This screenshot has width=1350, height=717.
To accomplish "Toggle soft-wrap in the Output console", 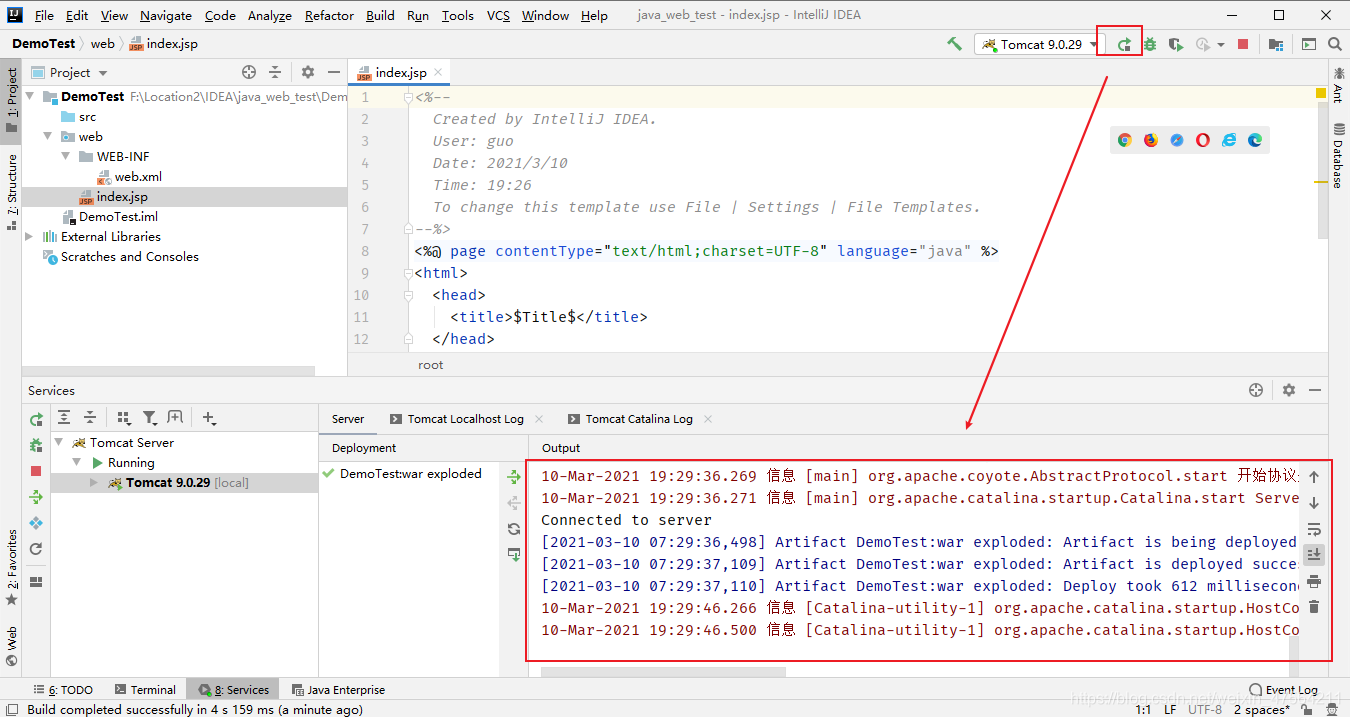I will [x=1314, y=529].
